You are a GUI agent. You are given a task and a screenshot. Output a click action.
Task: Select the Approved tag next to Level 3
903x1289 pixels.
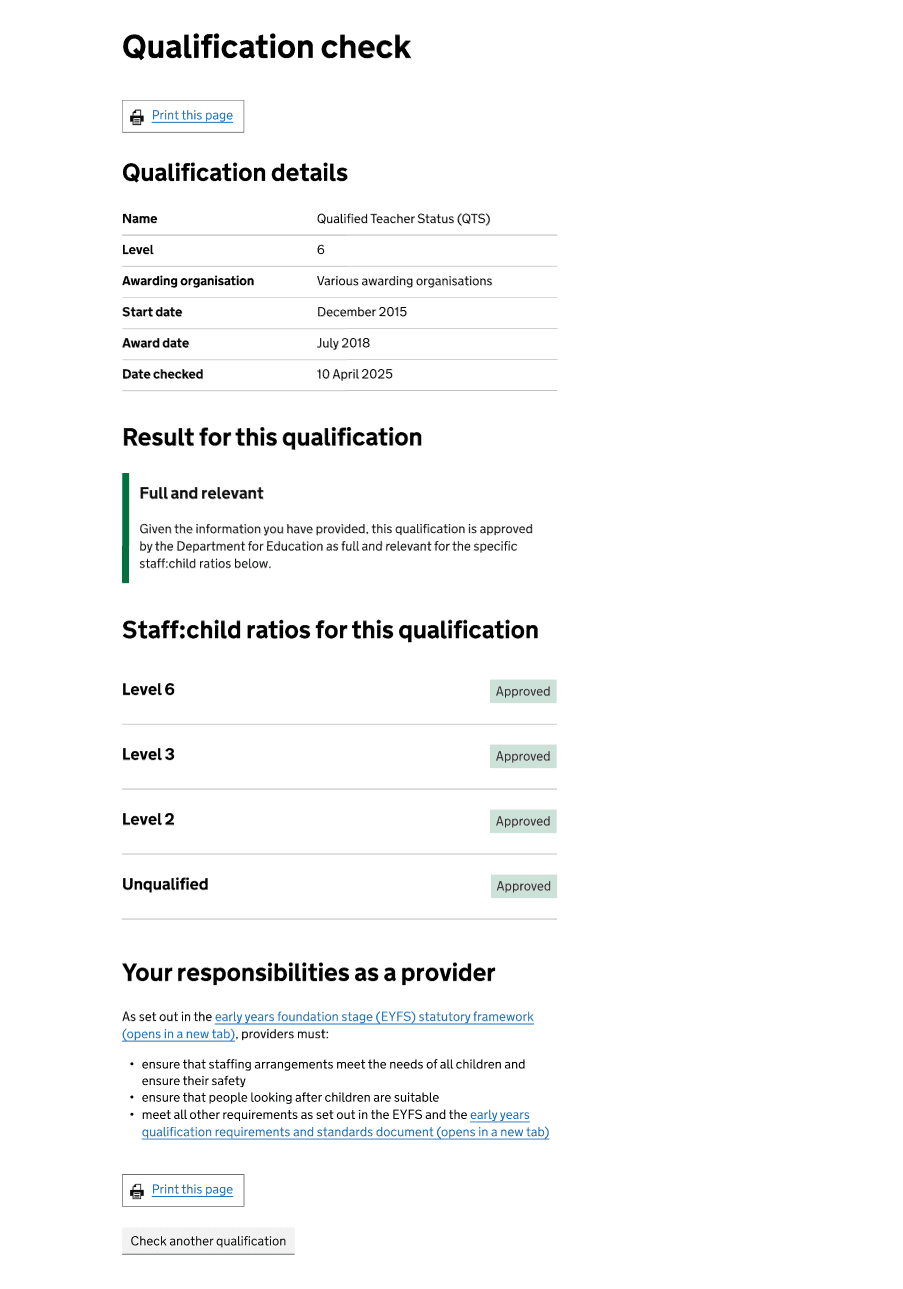point(522,756)
